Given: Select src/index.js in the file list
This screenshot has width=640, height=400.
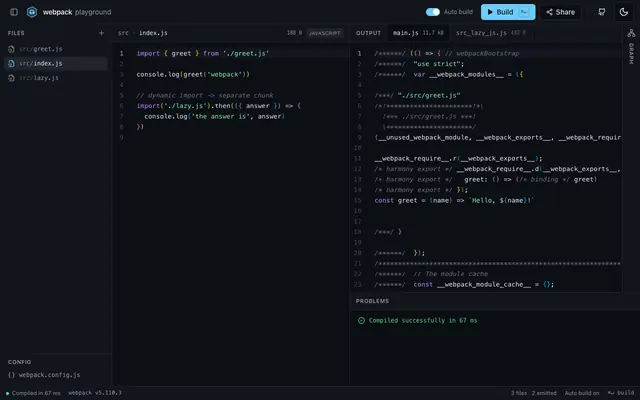Looking at the screenshot, I should click(x=56, y=63).
